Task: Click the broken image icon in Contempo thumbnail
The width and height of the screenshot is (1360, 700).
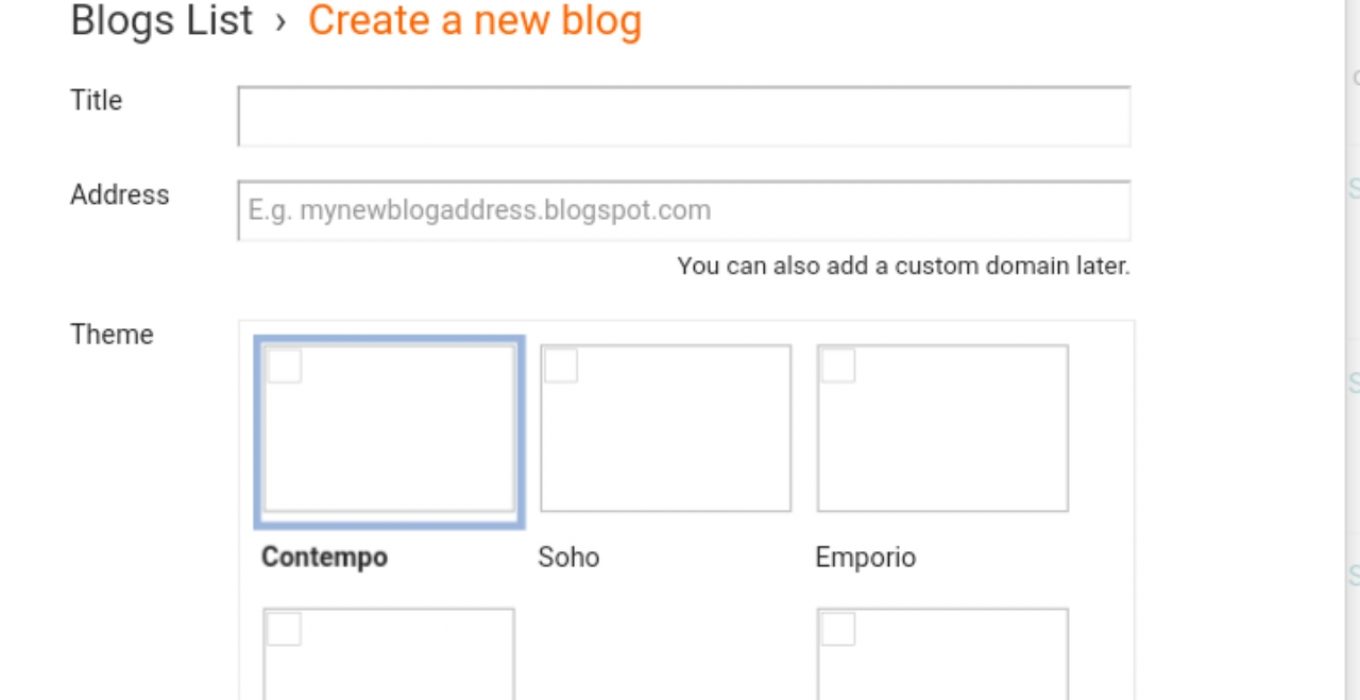Action: coord(285,366)
